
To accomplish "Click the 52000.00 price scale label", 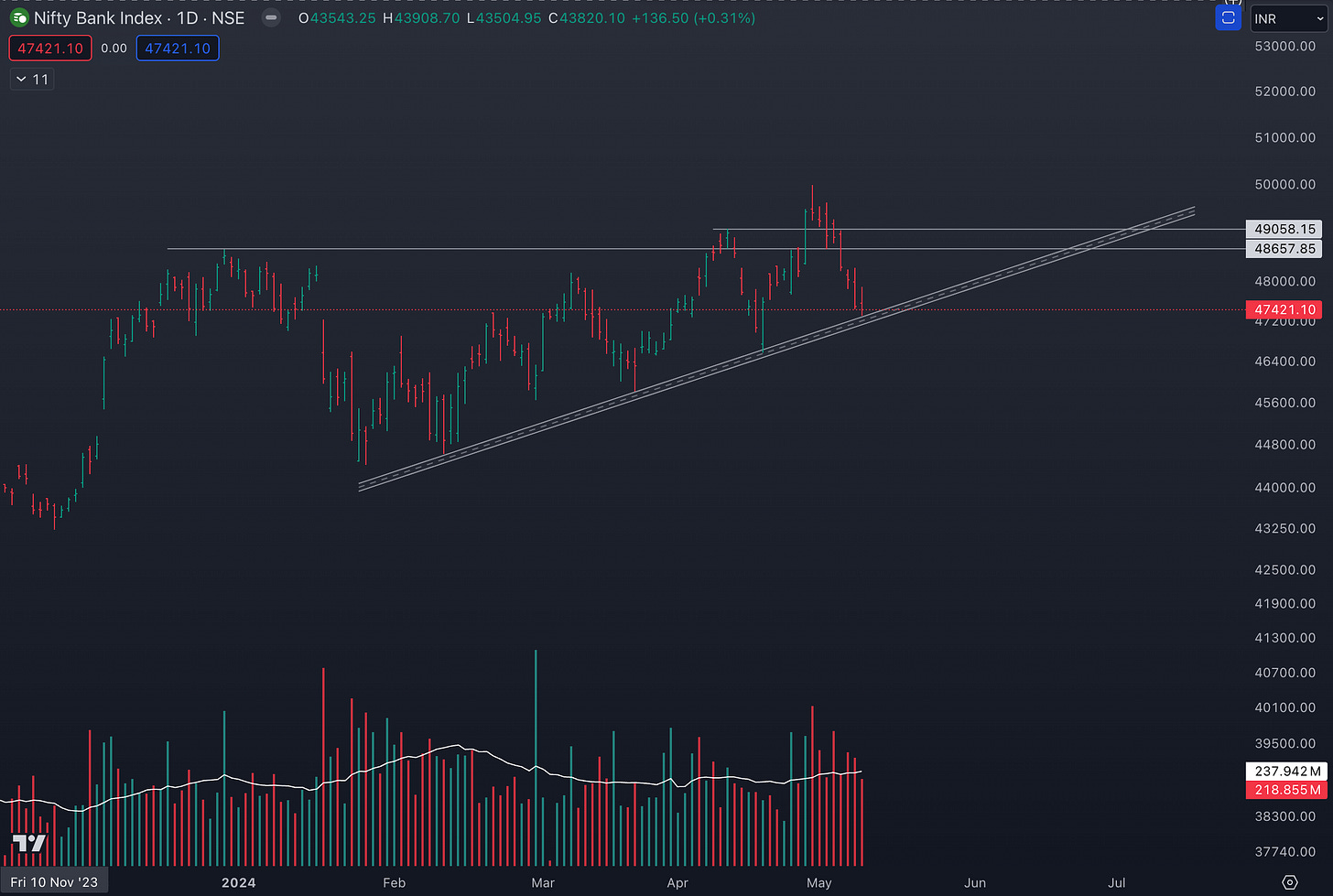I will (x=1284, y=91).
